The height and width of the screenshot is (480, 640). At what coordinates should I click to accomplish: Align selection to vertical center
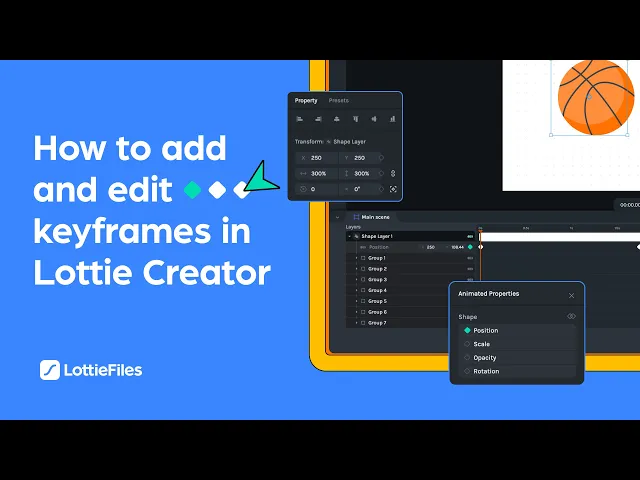coord(374,119)
